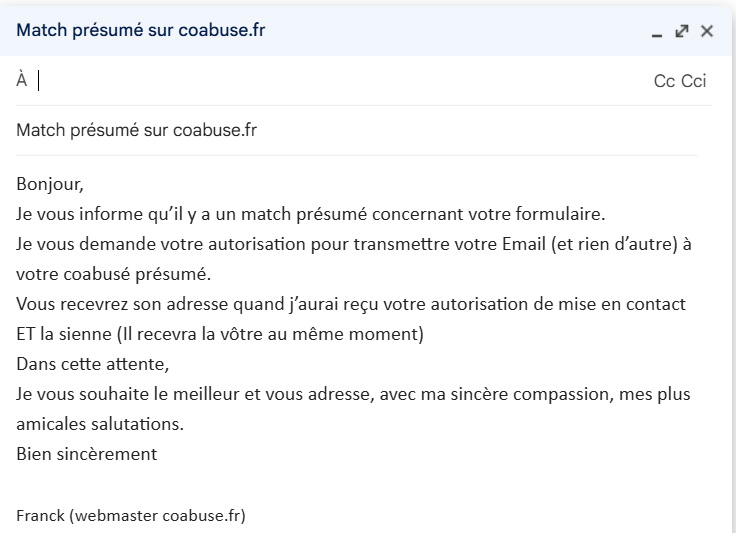The image size is (736, 533).
Task: Click the subject line field
Action: 357,130
